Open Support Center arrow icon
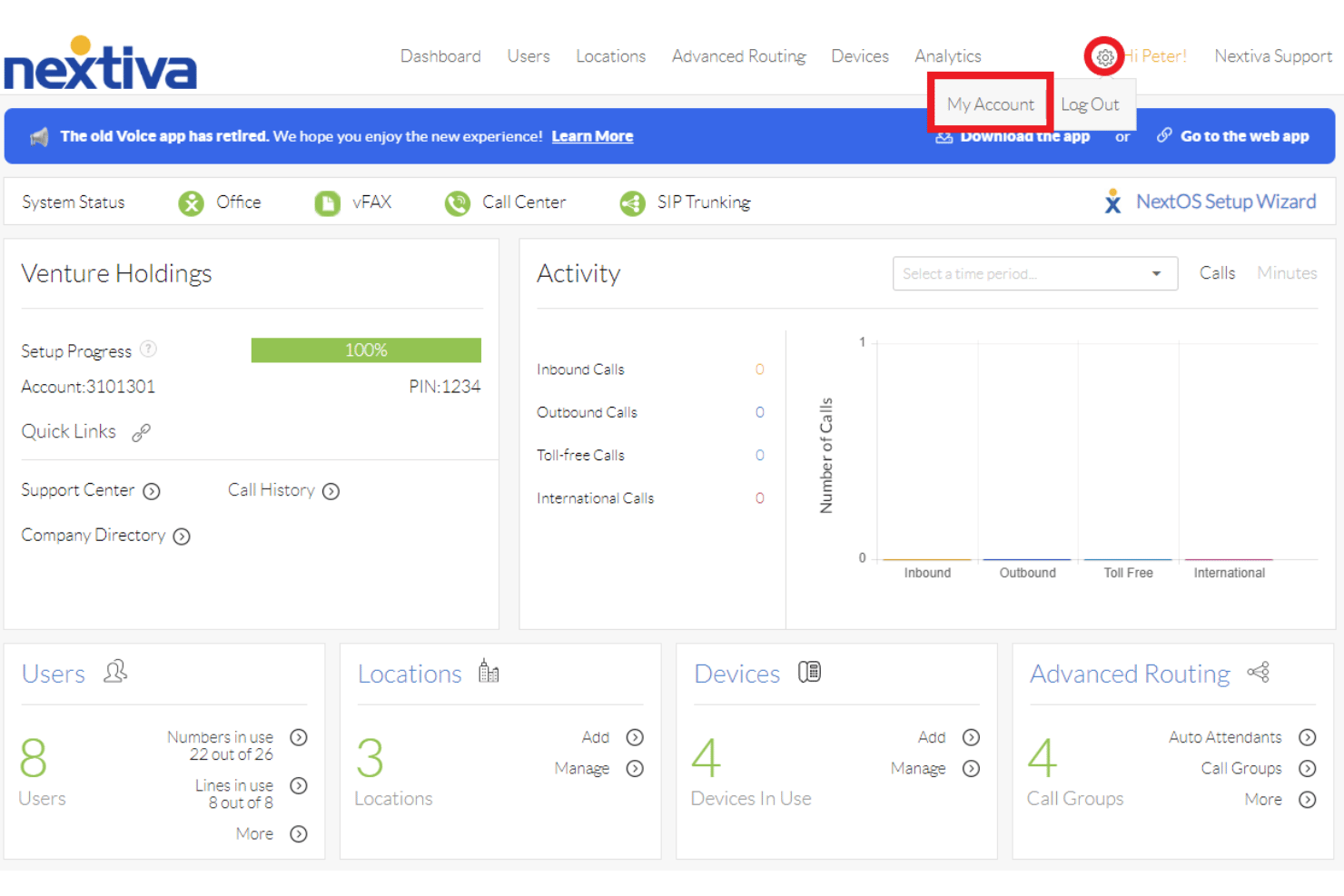Image resolution: width=1344 pixels, height=896 pixels. (x=152, y=491)
